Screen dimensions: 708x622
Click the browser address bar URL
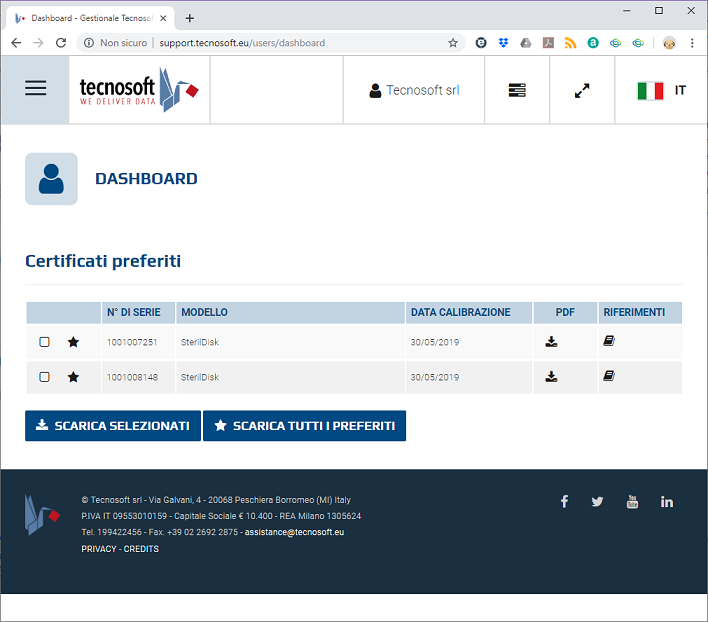coord(242,43)
